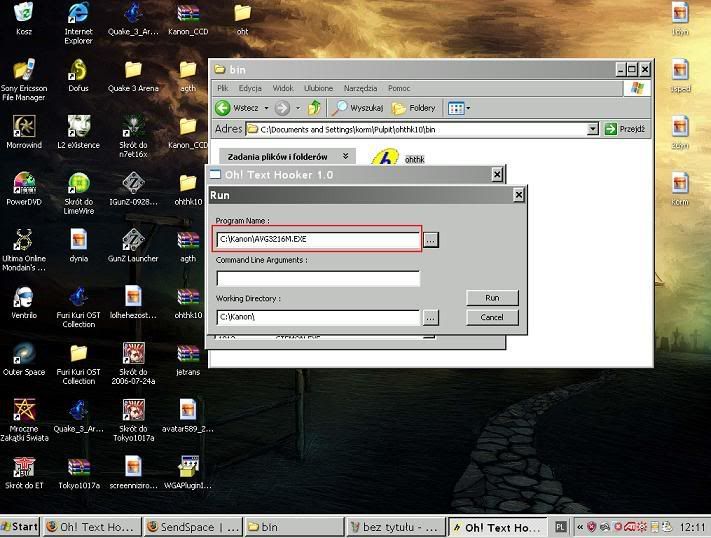Open the Plik menu in Explorer
The width and height of the screenshot is (711, 538).
[223, 88]
